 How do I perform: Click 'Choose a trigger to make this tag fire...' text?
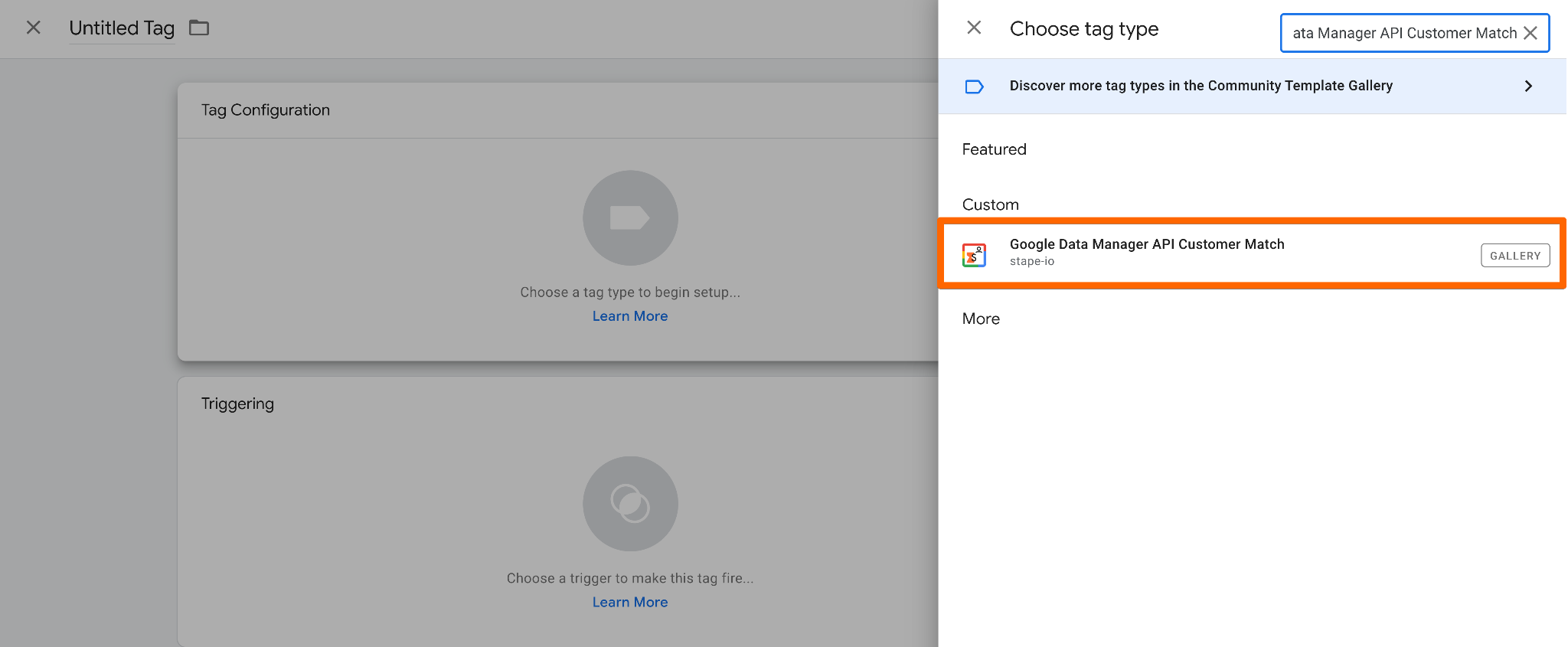pyautogui.click(x=630, y=578)
